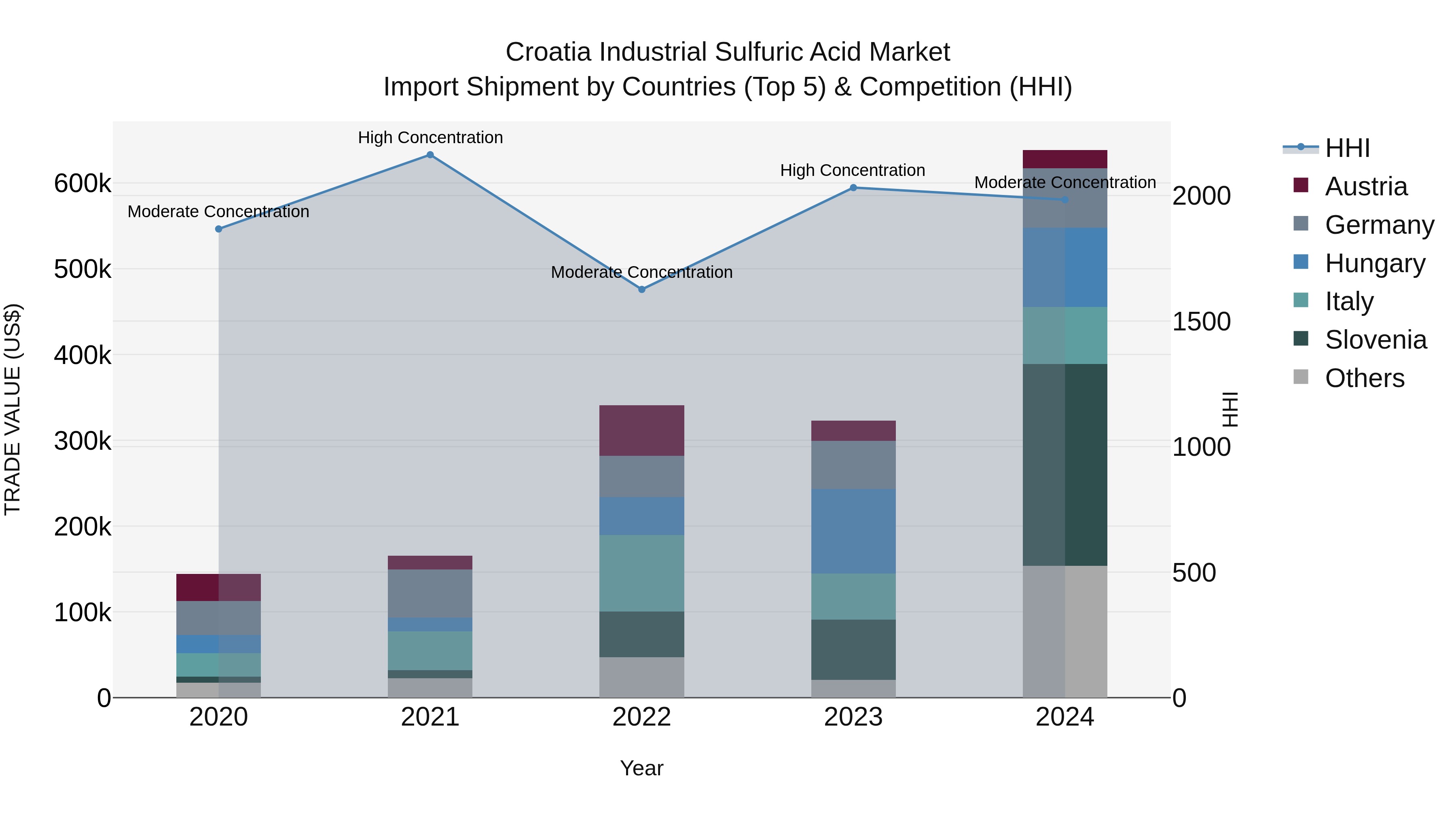Click 'Moderate Concentration' label at 2024
Screen dimensions: 1456x819
(1065, 182)
